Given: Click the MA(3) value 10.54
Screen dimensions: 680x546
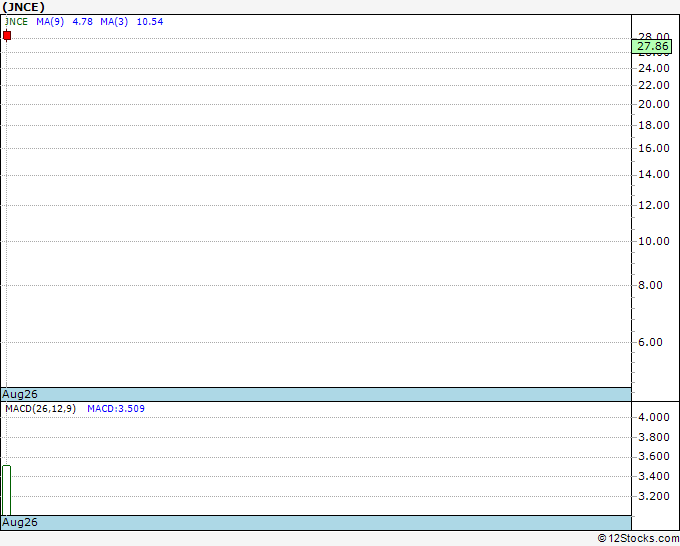Looking at the screenshot, I should [150, 22].
